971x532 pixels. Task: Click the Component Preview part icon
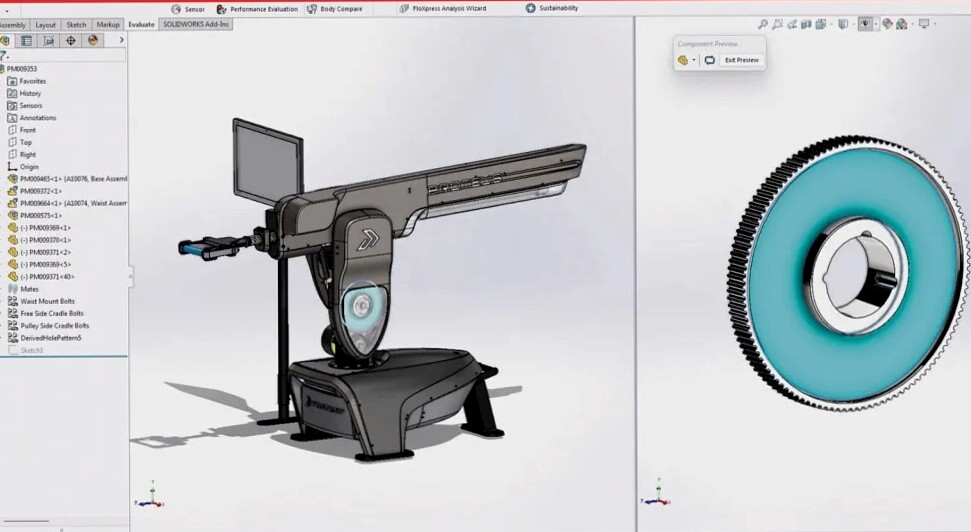[x=683, y=60]
